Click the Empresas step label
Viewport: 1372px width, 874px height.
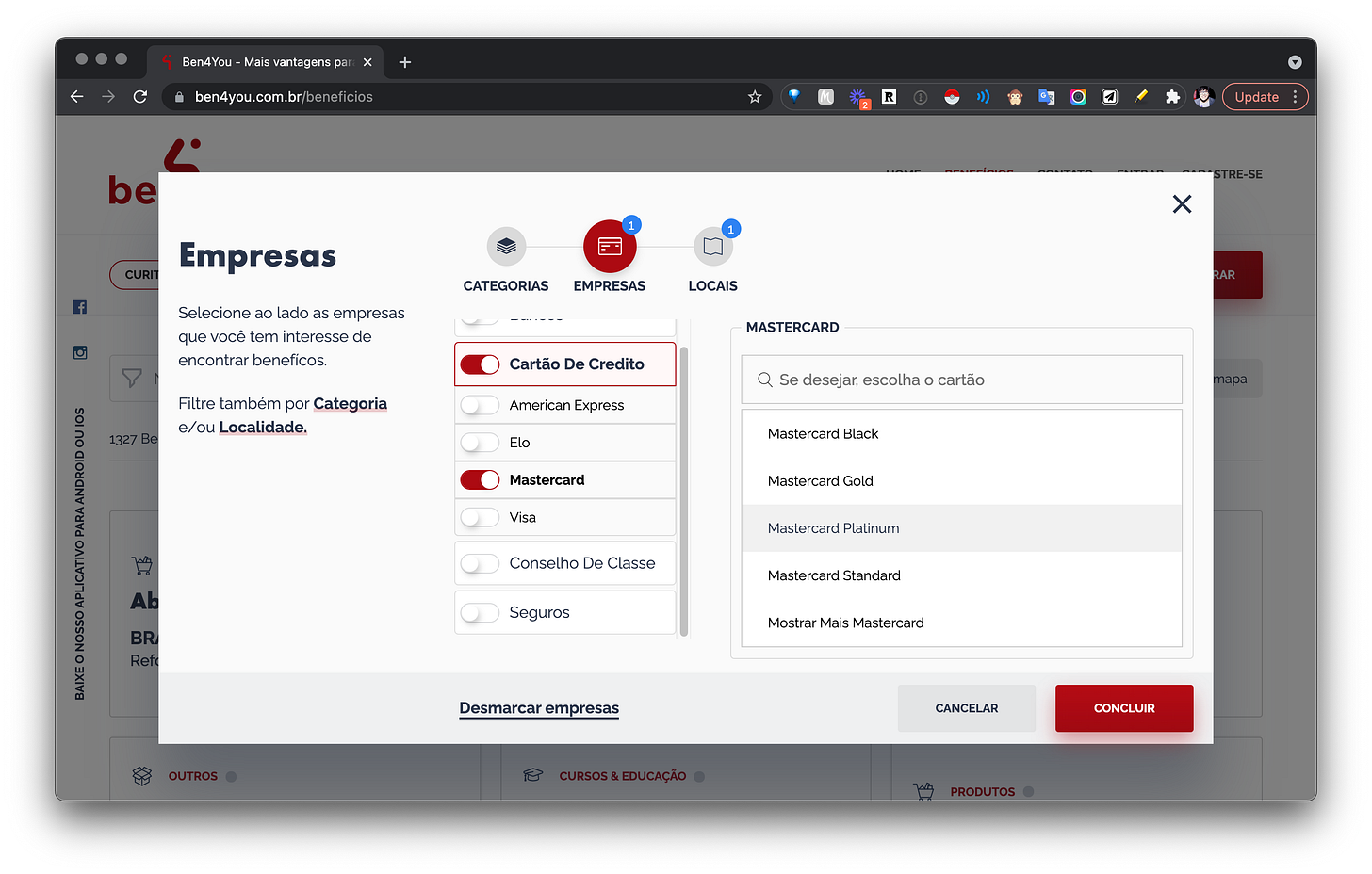tap(610, 286)
